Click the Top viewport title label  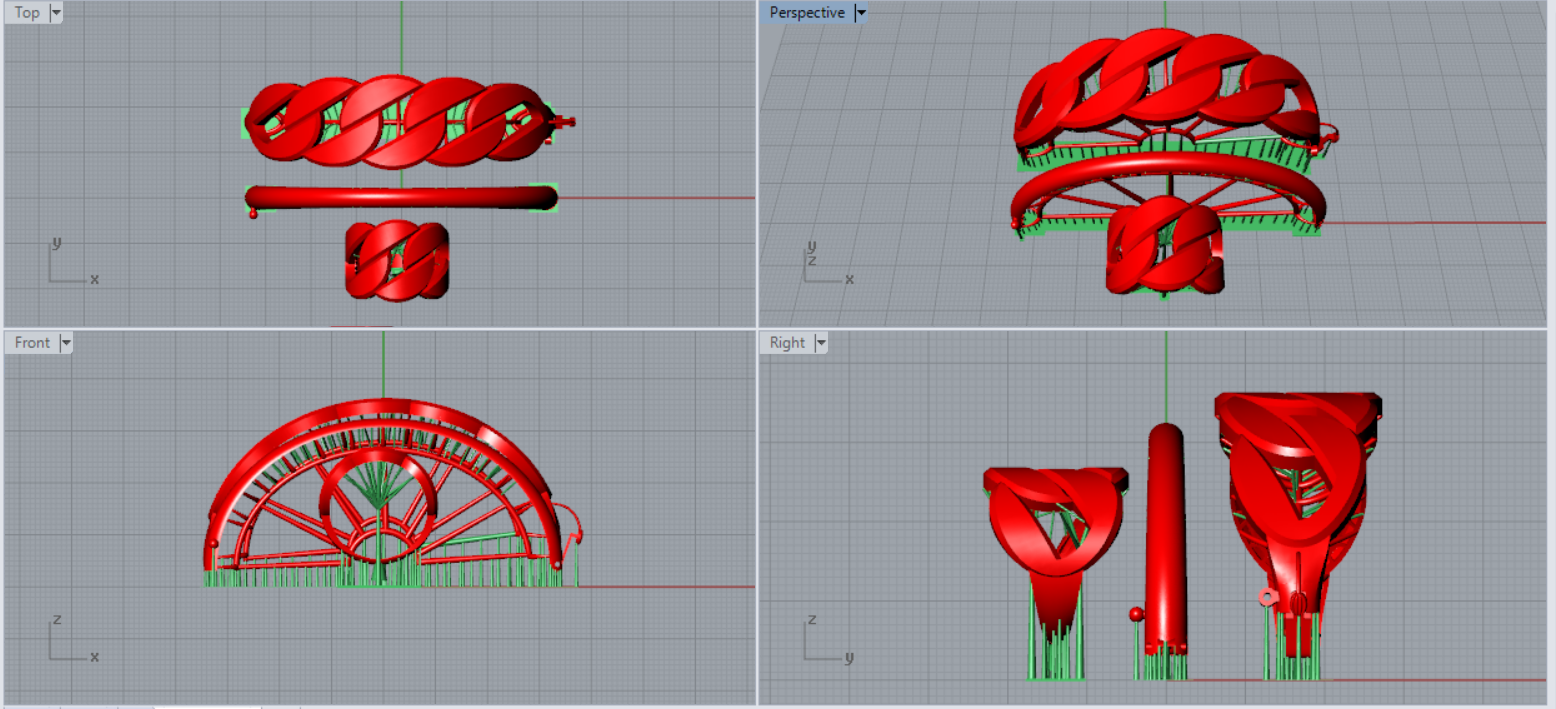click(27, 13)
